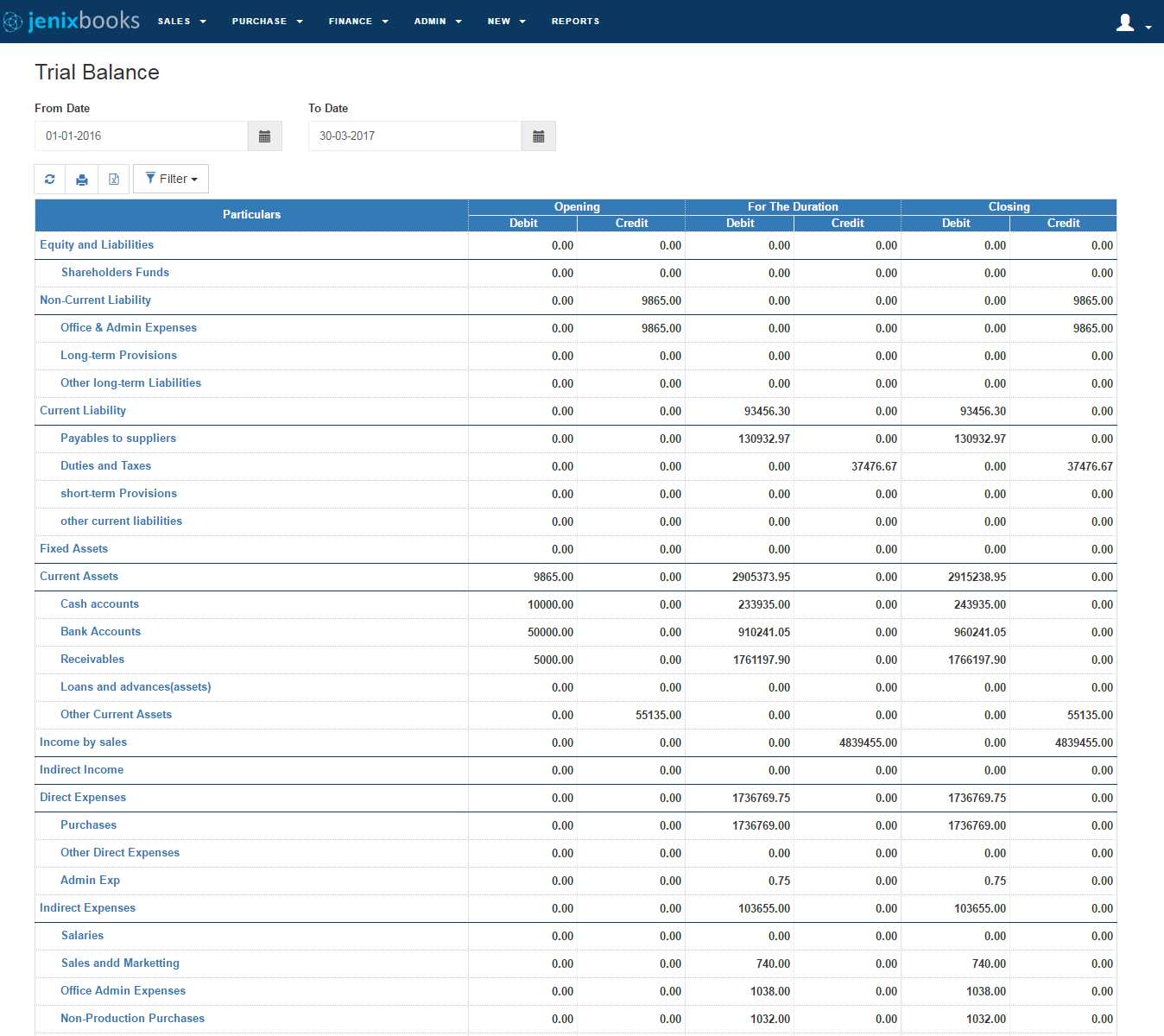Open Current Assets group link
The image size is (1164, 1036).
[x=79, y=577]
